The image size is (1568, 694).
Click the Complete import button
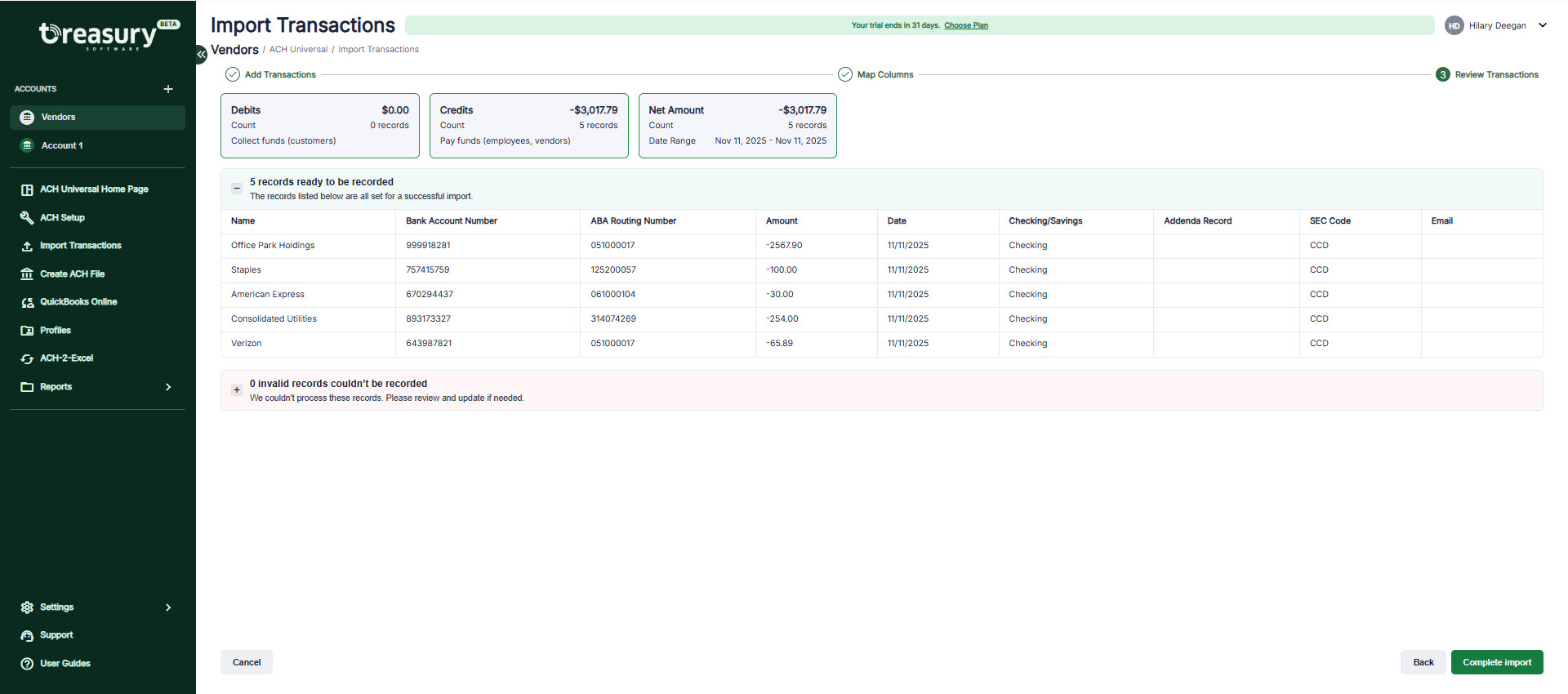coord(1497,662)
